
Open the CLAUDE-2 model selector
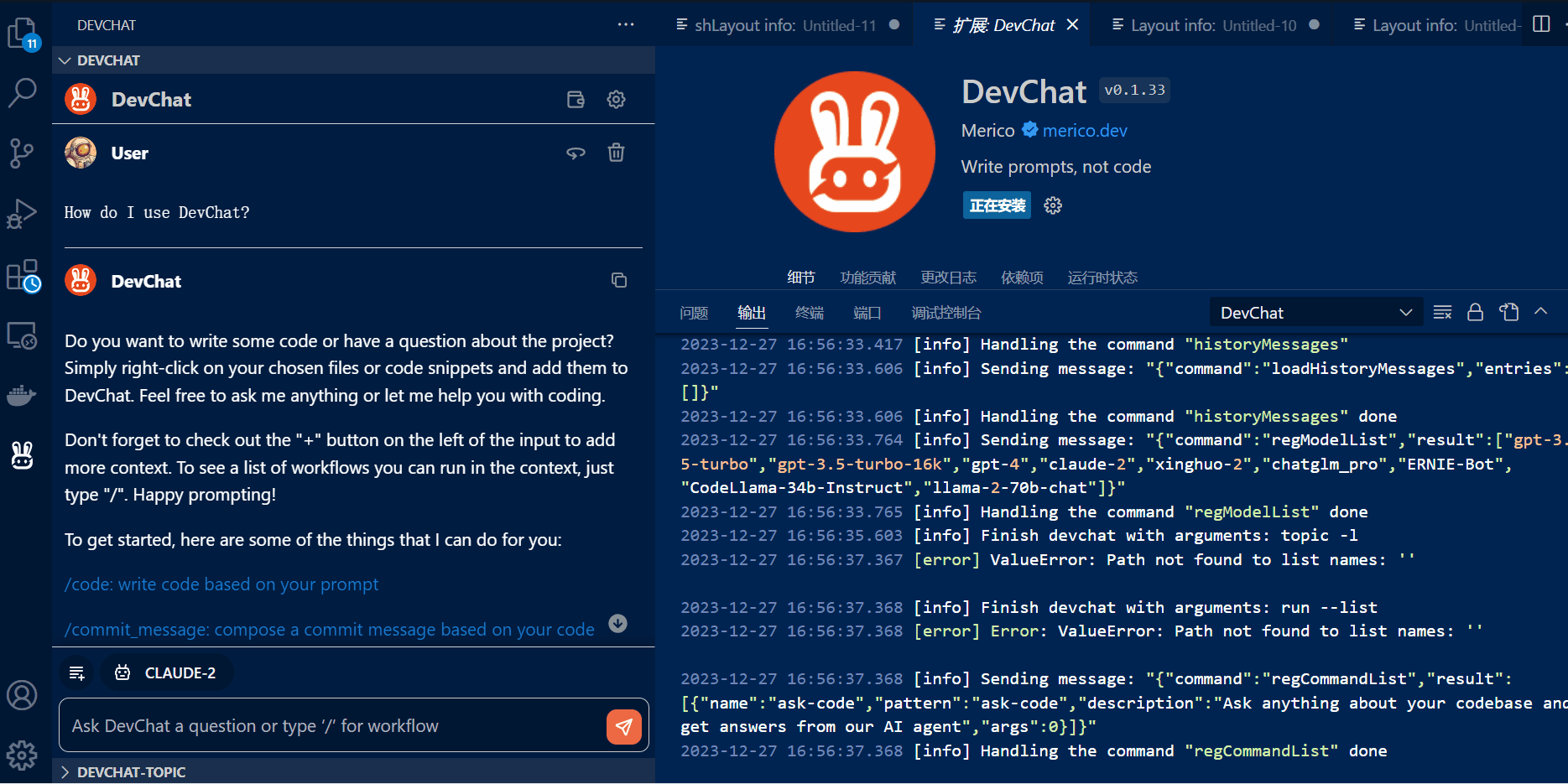(167, 672)
